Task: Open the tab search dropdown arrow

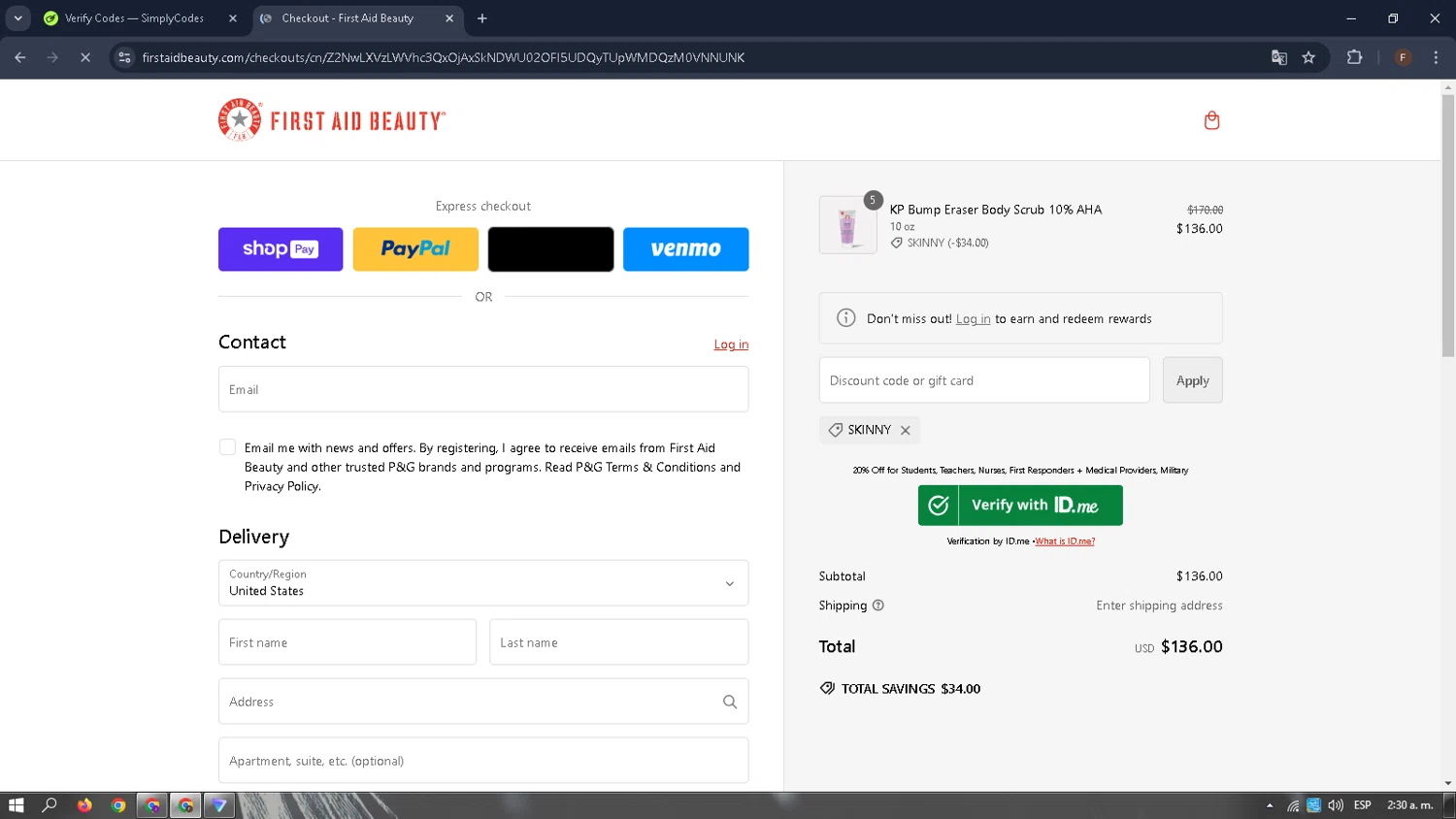Action: tap(17, 17)
